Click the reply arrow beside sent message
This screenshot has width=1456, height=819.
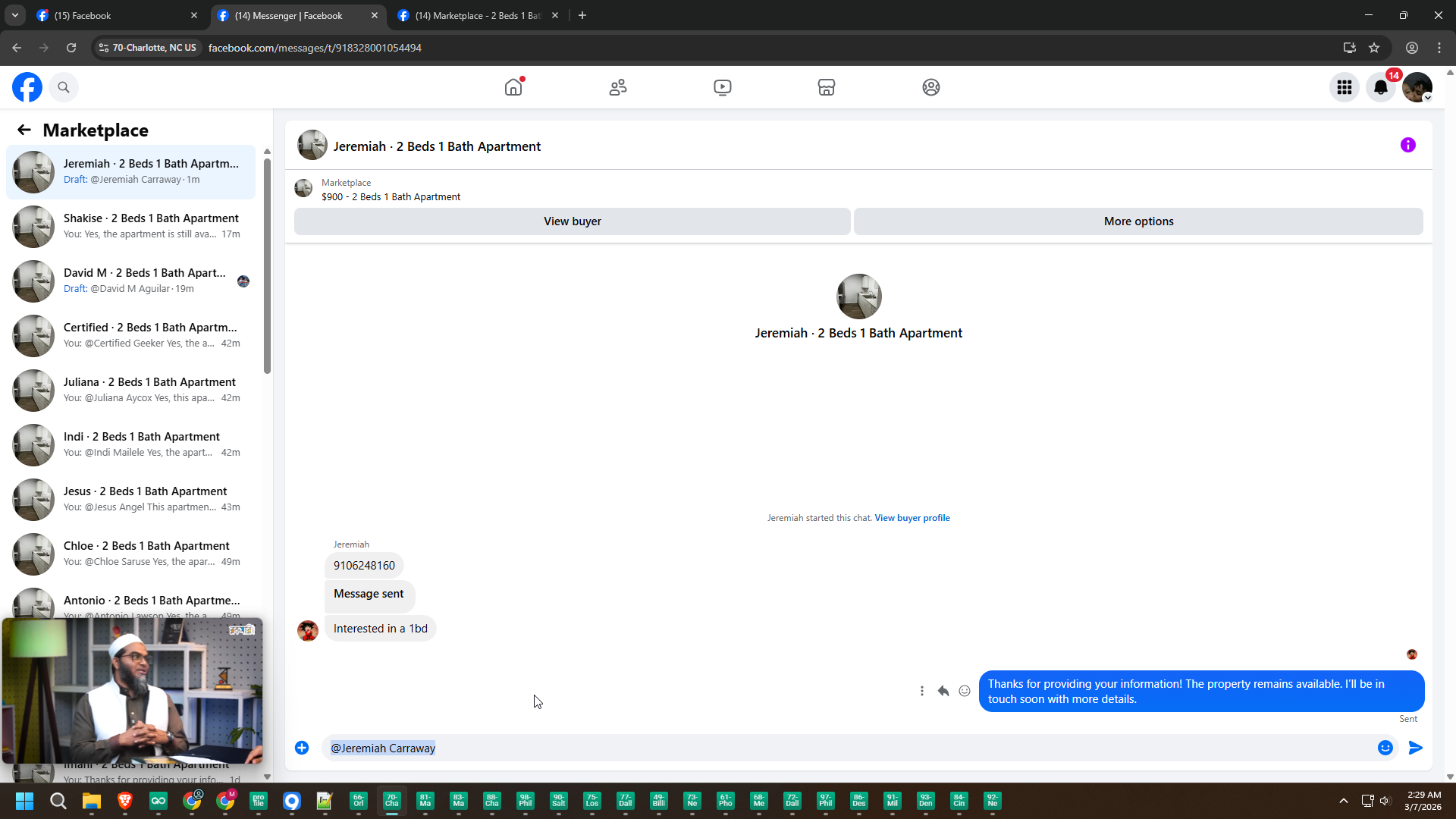[x=943, y=691]
